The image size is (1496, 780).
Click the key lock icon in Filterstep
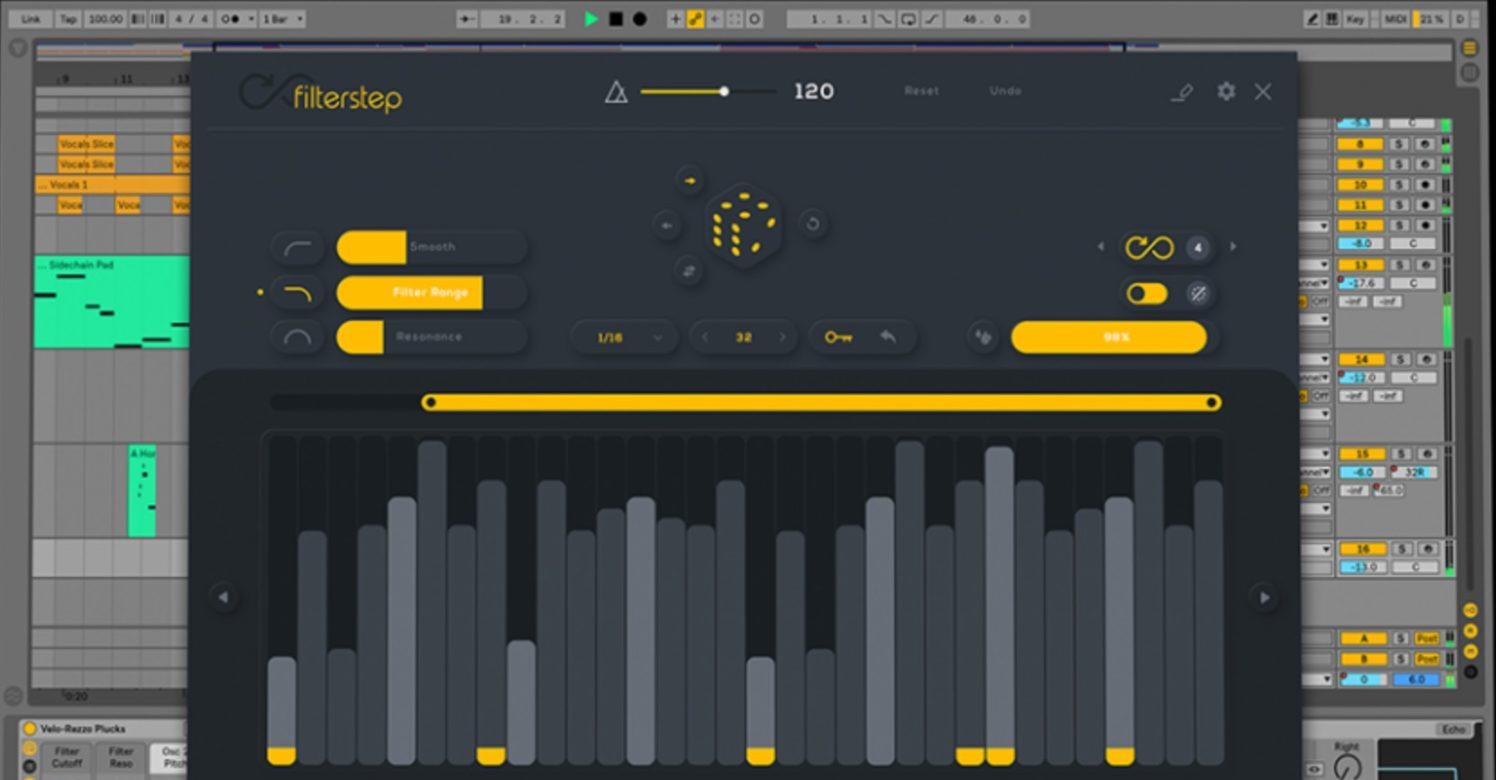(x=838, y=338)
